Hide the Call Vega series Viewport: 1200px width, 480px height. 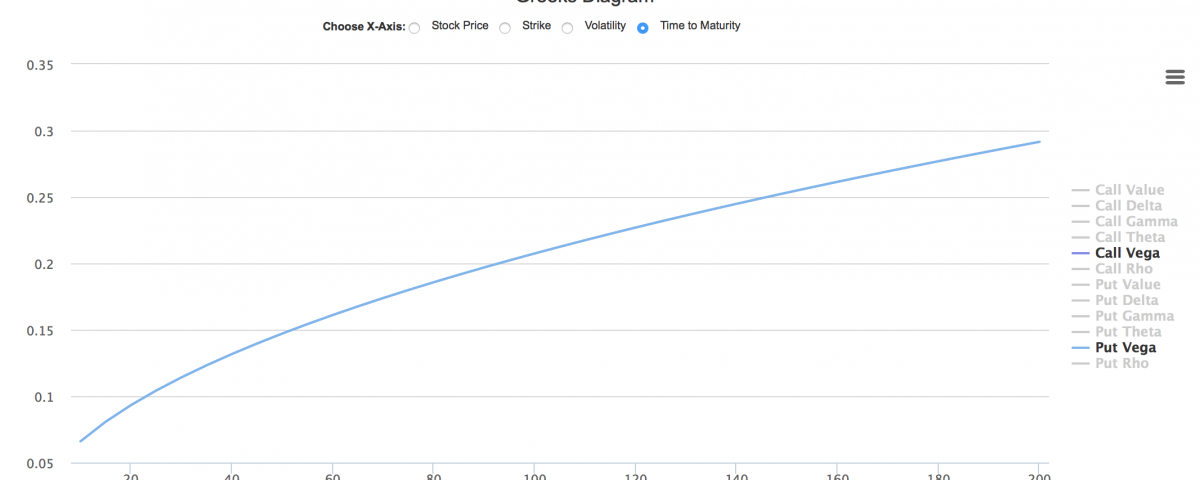1127,254
